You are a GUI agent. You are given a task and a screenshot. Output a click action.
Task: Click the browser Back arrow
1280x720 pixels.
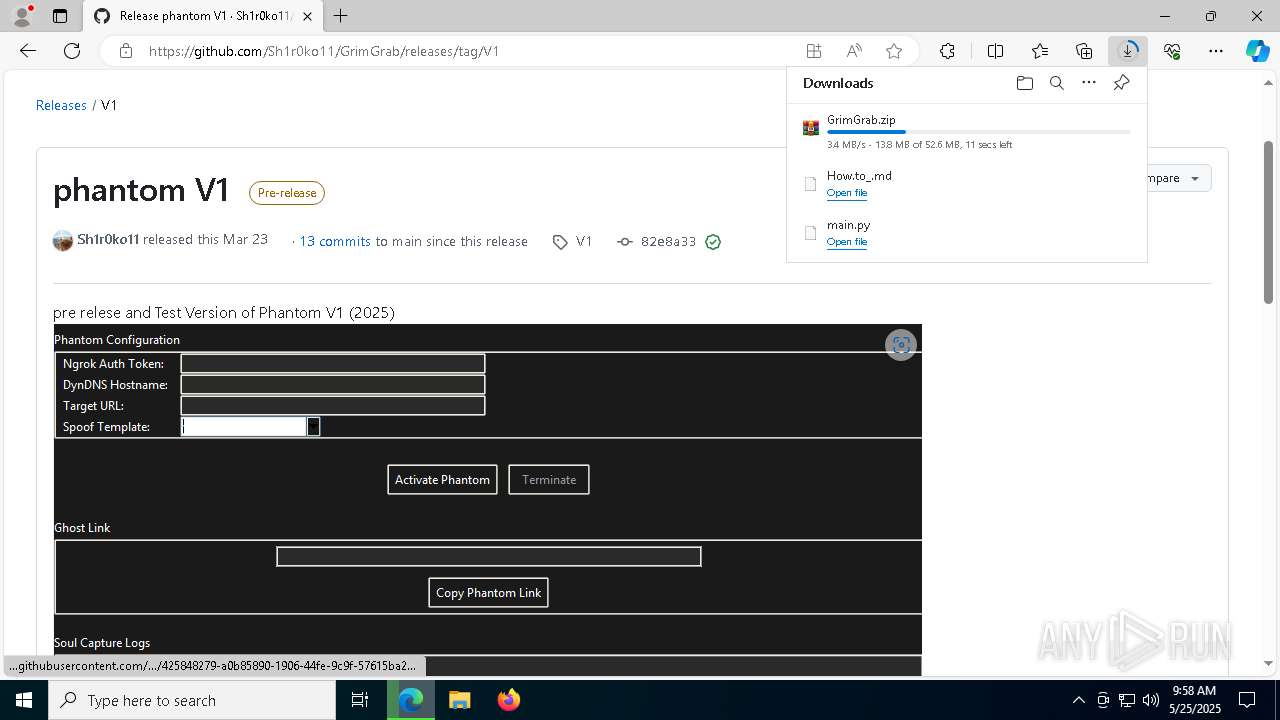pyautogui.click(x=28, y=51)
